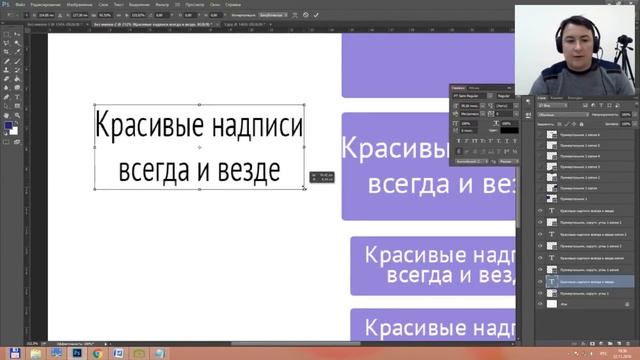Select the Crop tool
This screenshot has height=360, width=640.
(x=7, y=52)
